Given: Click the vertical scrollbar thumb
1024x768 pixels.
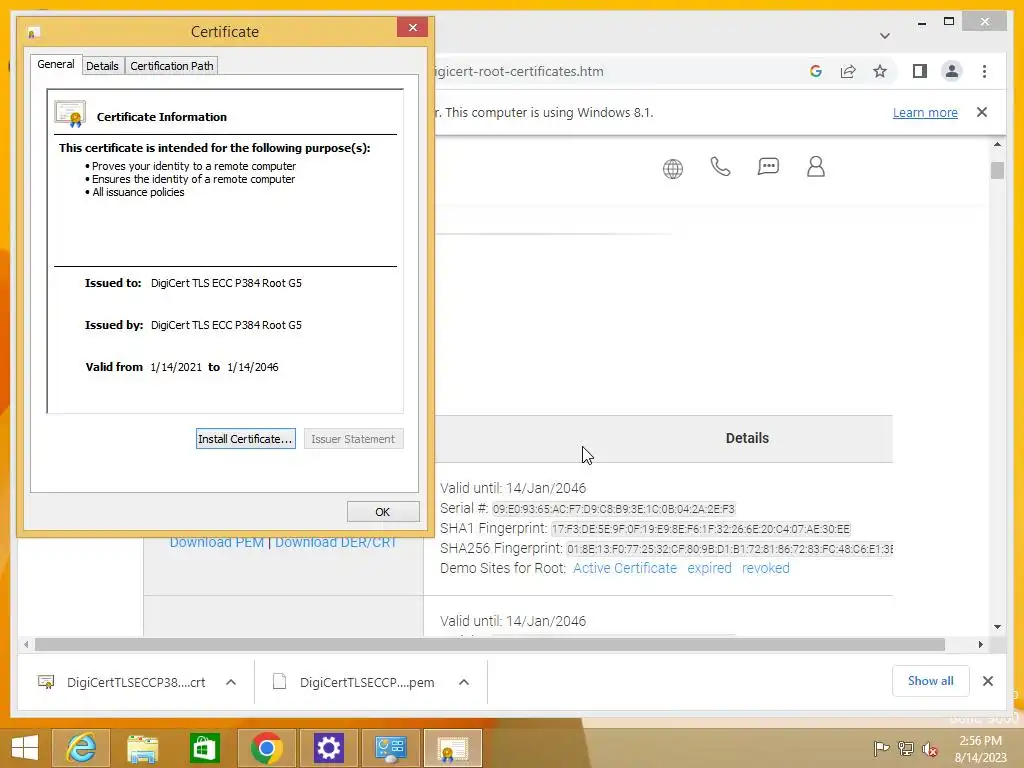Looking at the screenshot, I should 997,170.
